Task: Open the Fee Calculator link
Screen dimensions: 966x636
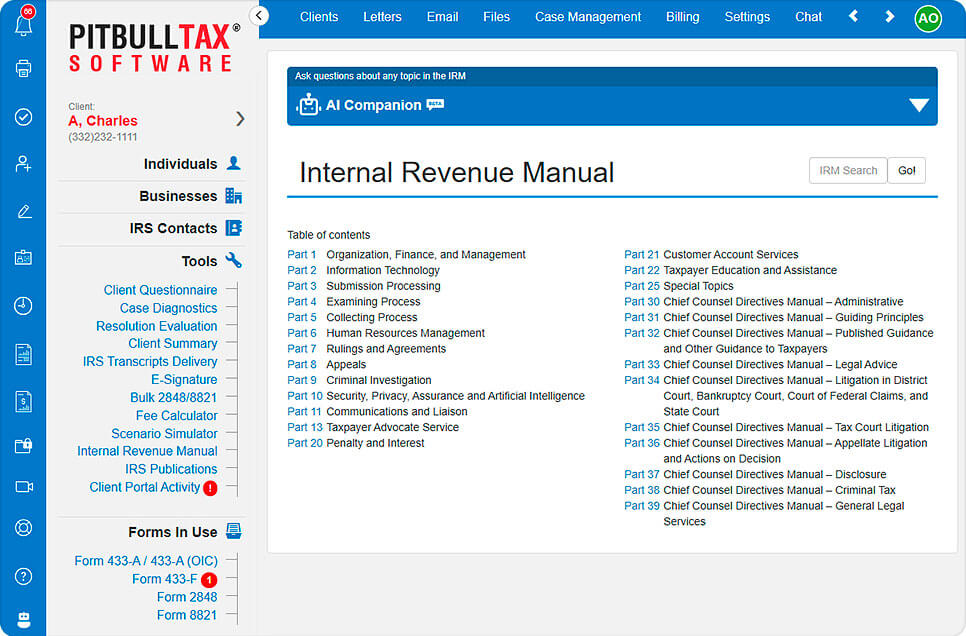Action: point(176,415)
